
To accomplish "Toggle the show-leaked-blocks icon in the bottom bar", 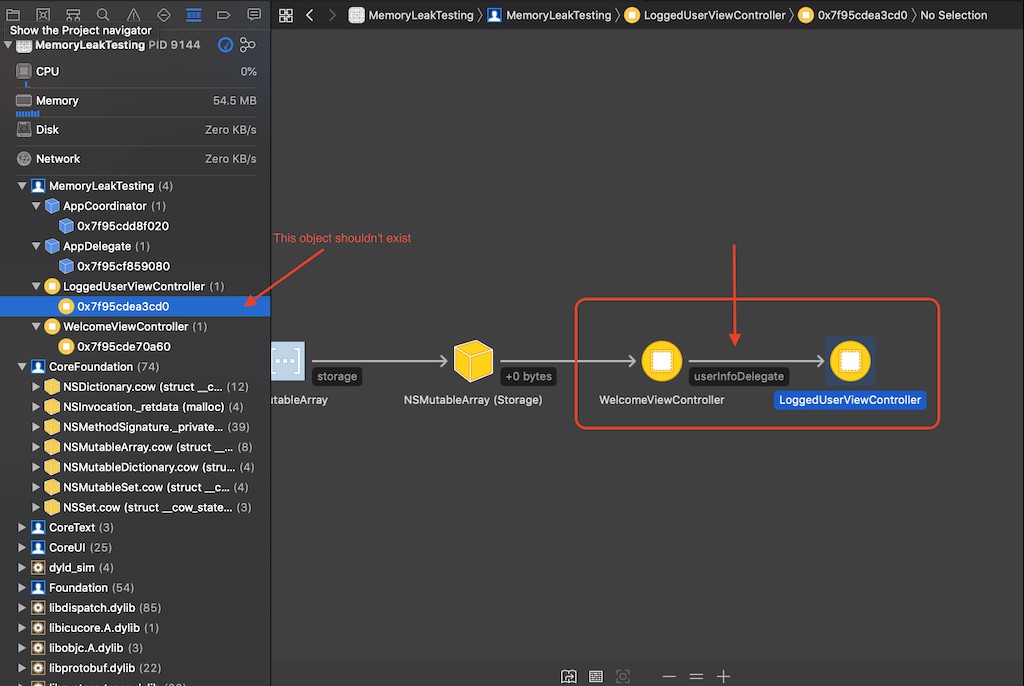I will point(596,676).
